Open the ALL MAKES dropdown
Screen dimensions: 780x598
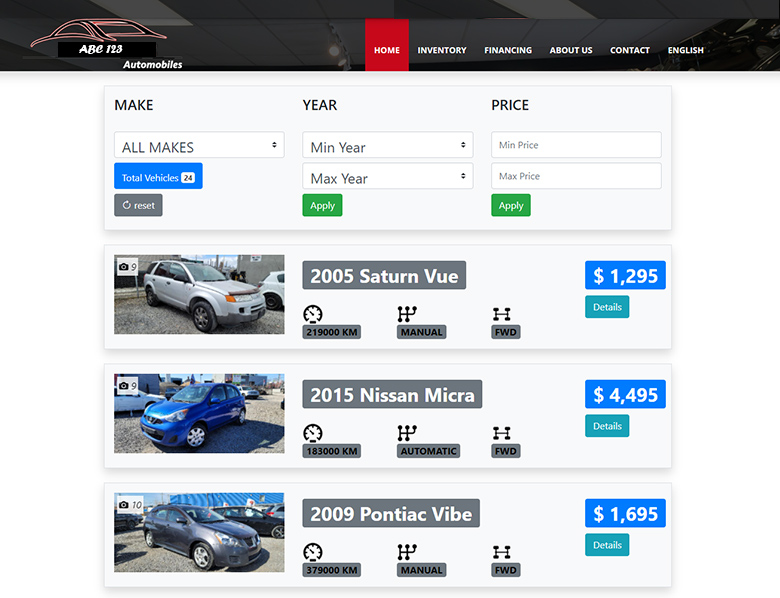point(199,145)
